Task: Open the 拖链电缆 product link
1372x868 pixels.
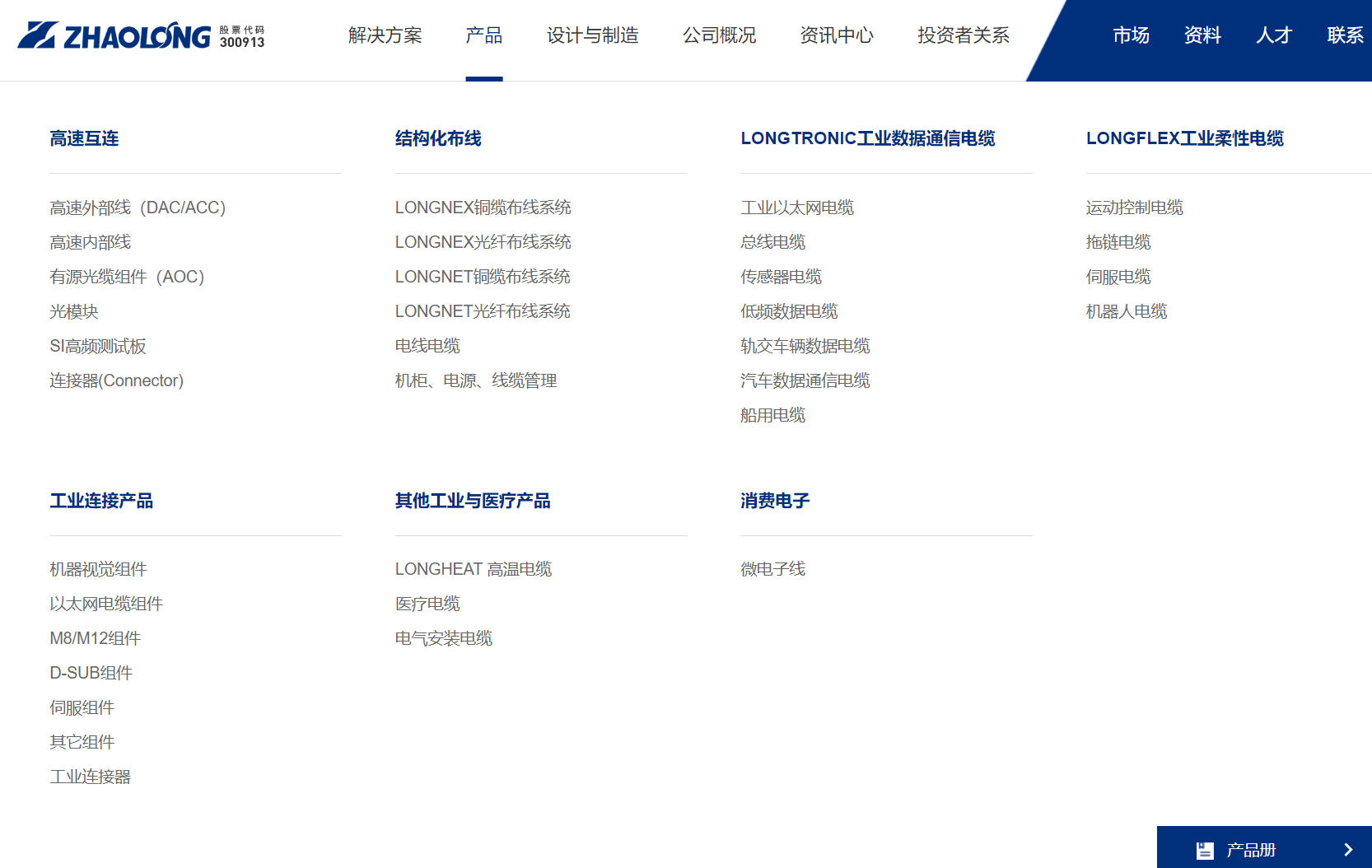Action: [1118, 242]
